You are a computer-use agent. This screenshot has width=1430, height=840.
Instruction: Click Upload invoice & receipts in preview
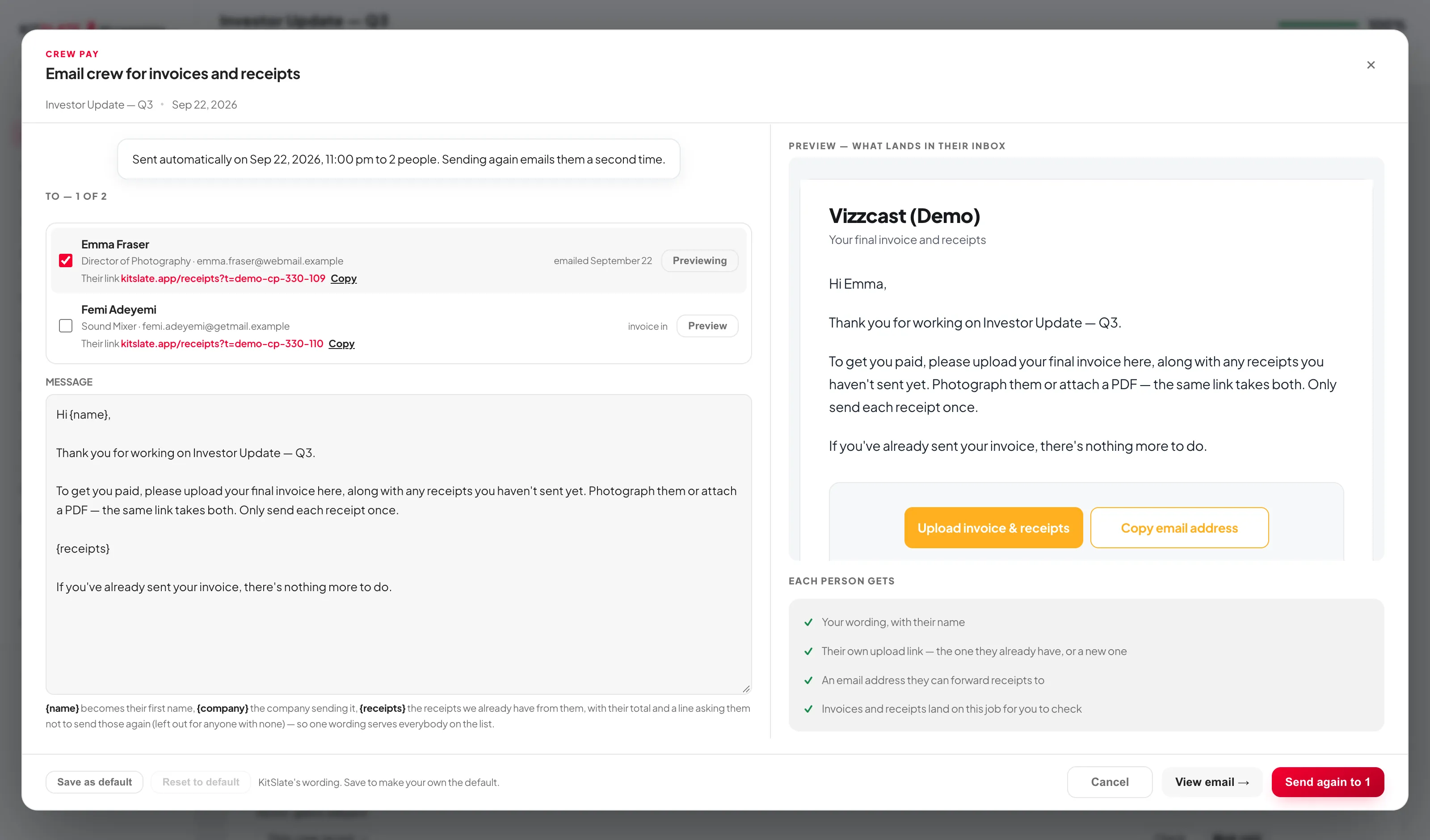coord(993,528)
